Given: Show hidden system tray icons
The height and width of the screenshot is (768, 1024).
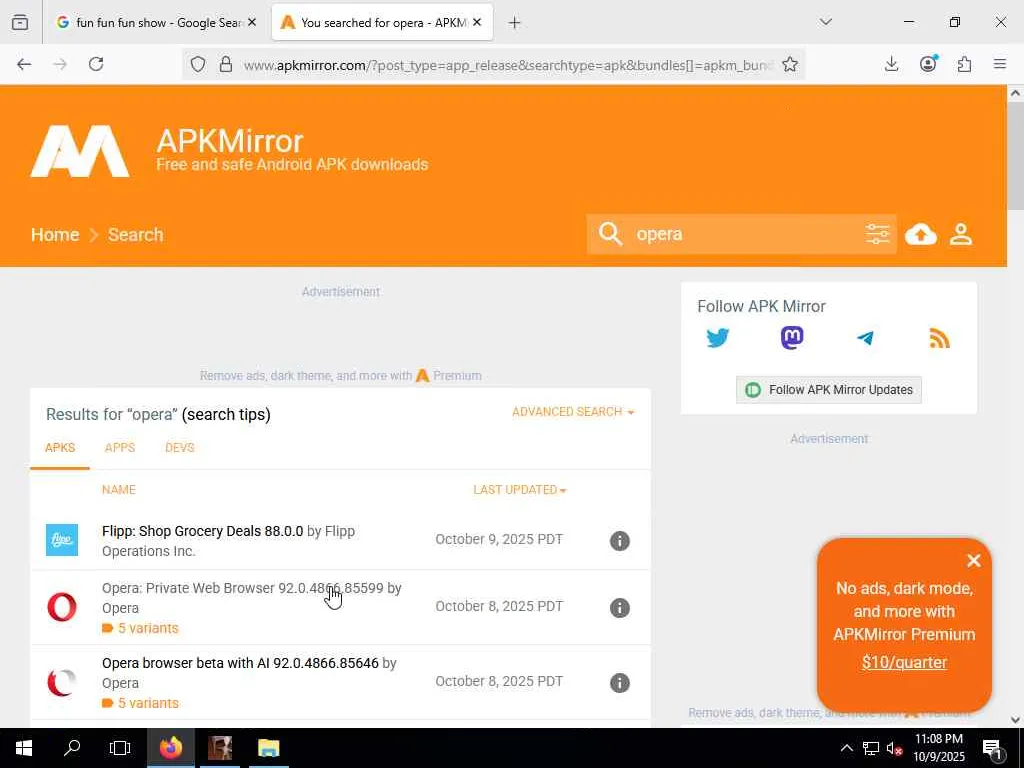Looking at the screenshot, I should (x=846, y=748).
